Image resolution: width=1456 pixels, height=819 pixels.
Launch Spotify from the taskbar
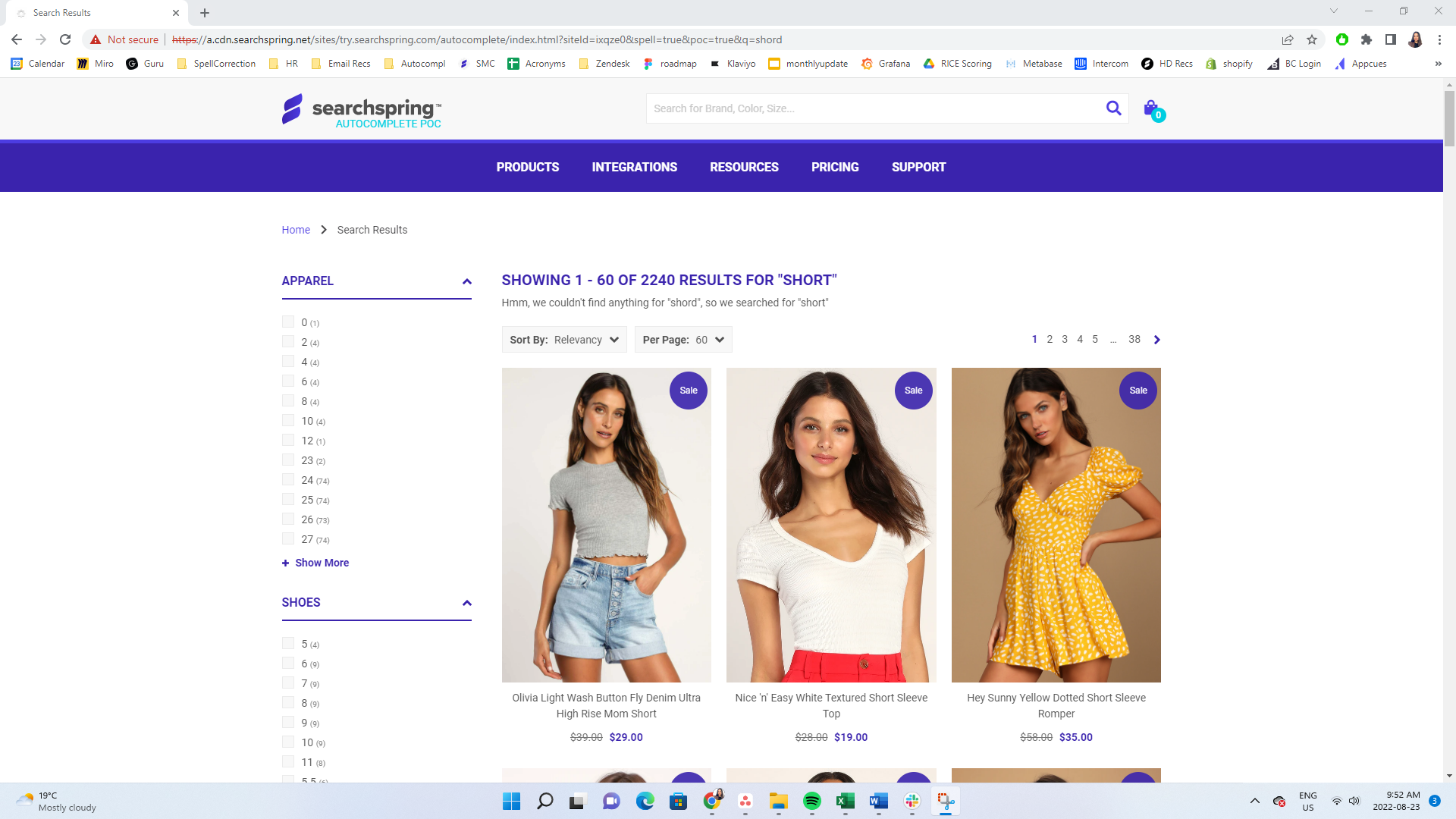[x=812, y=802]
